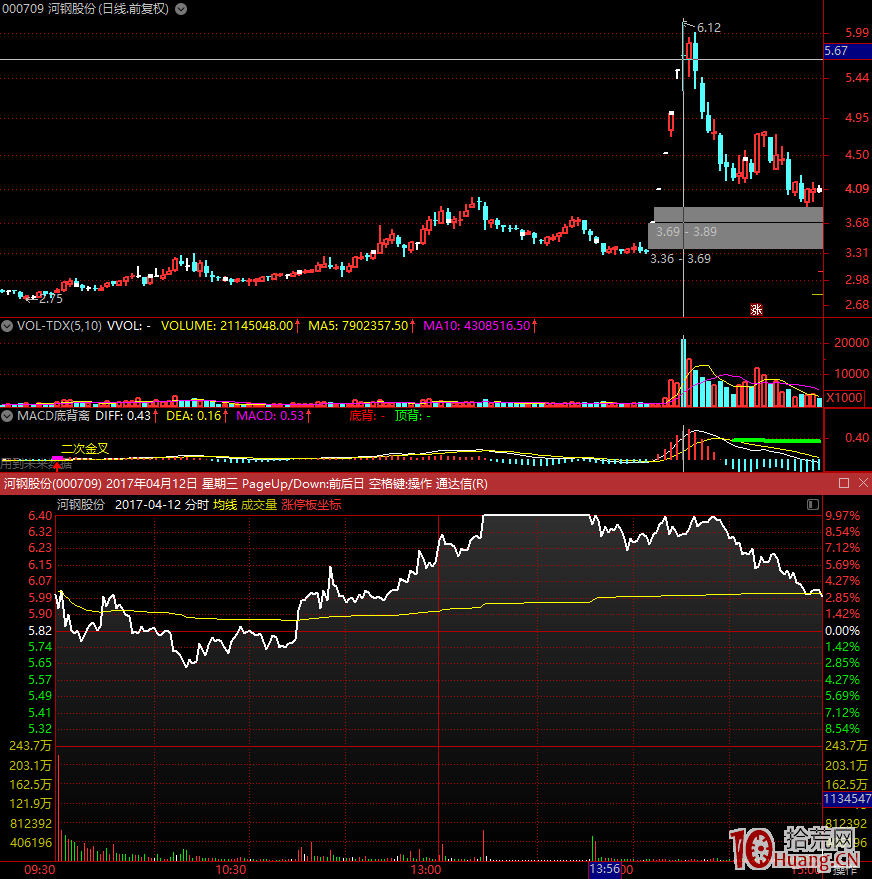Click 0.00% axis label on right

[842, 631]
